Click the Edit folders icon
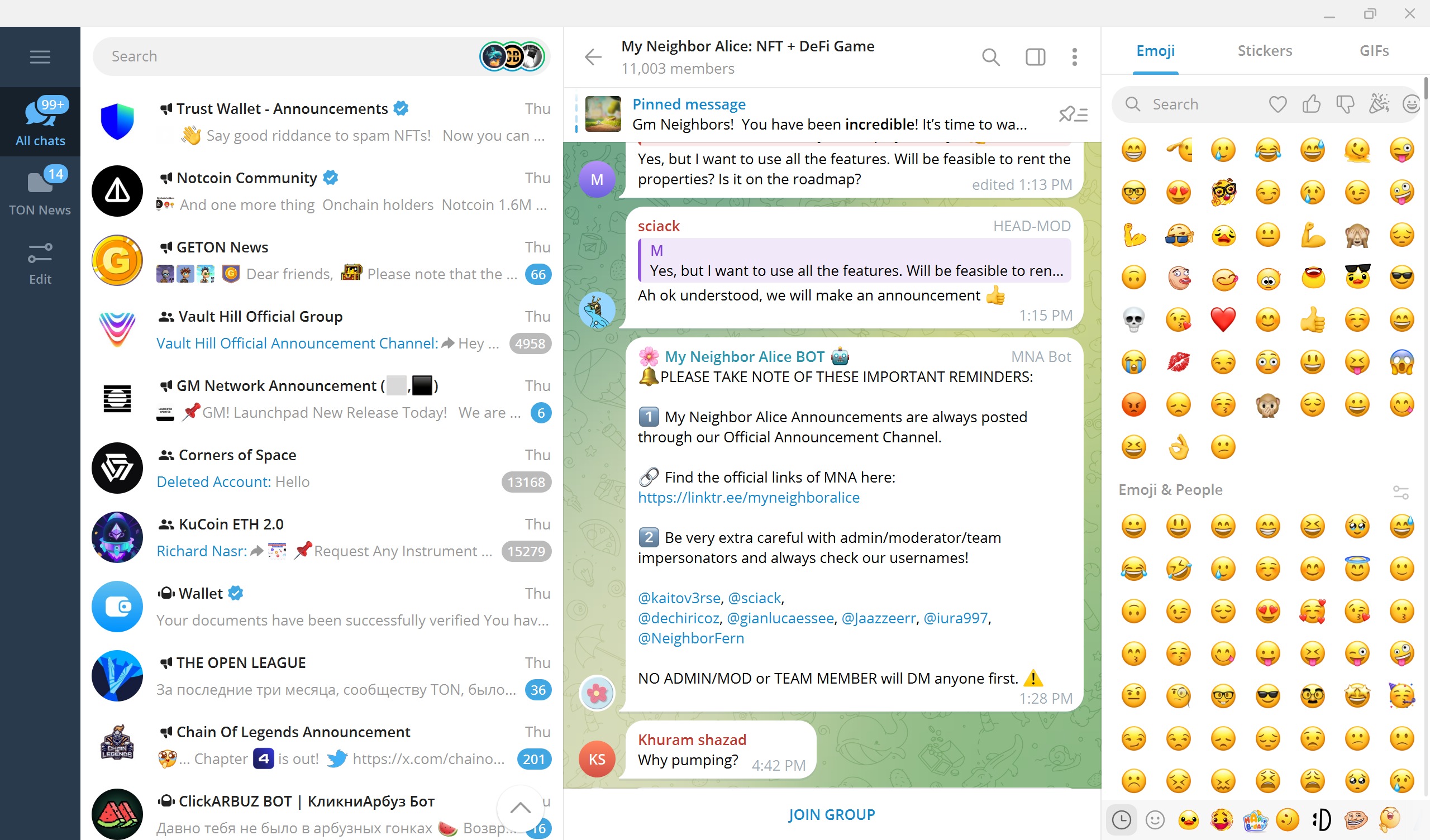 point(40,261)
